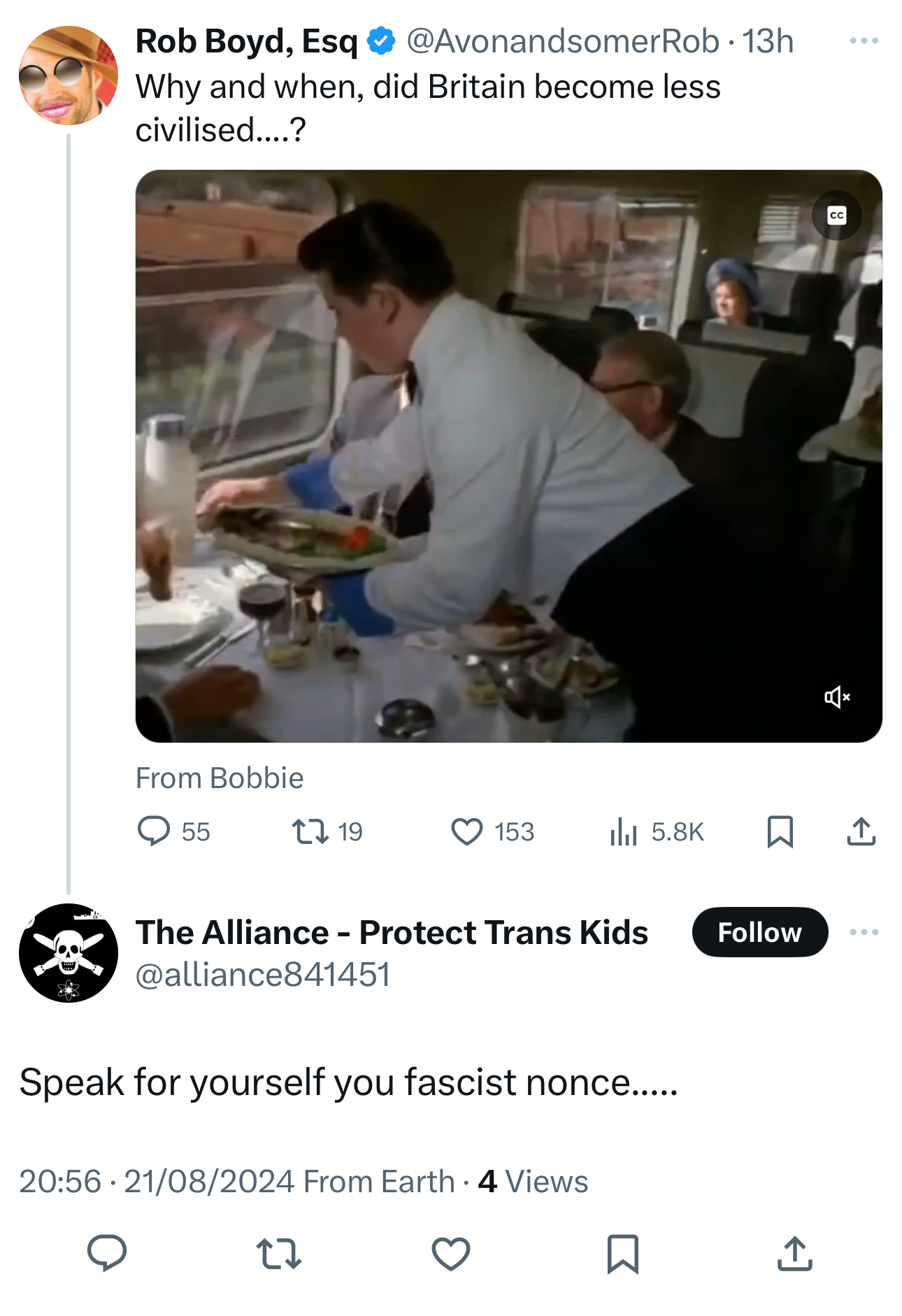Viewport: 902px width, 1316px height.
Task: Like The Alliance's reply
Action: (451, 1252)
